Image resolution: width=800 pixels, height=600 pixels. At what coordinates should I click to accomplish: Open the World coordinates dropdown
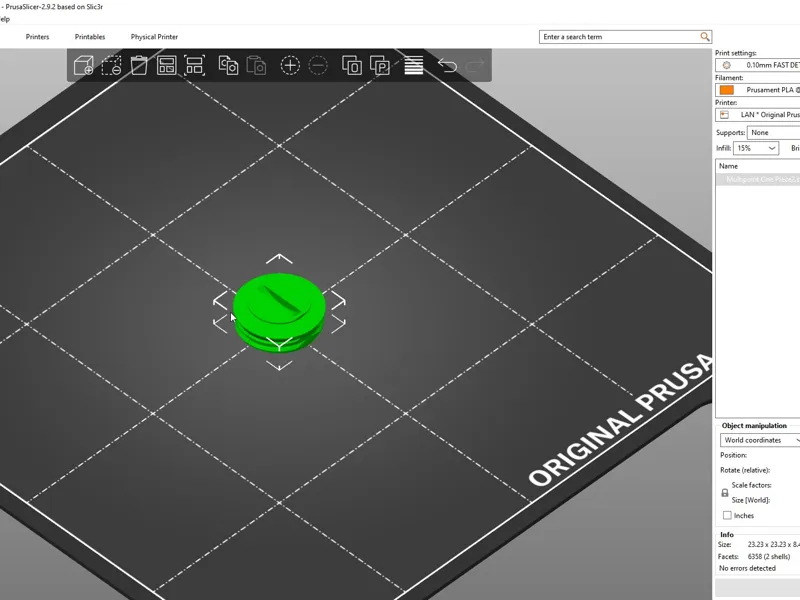pos(760,440)
